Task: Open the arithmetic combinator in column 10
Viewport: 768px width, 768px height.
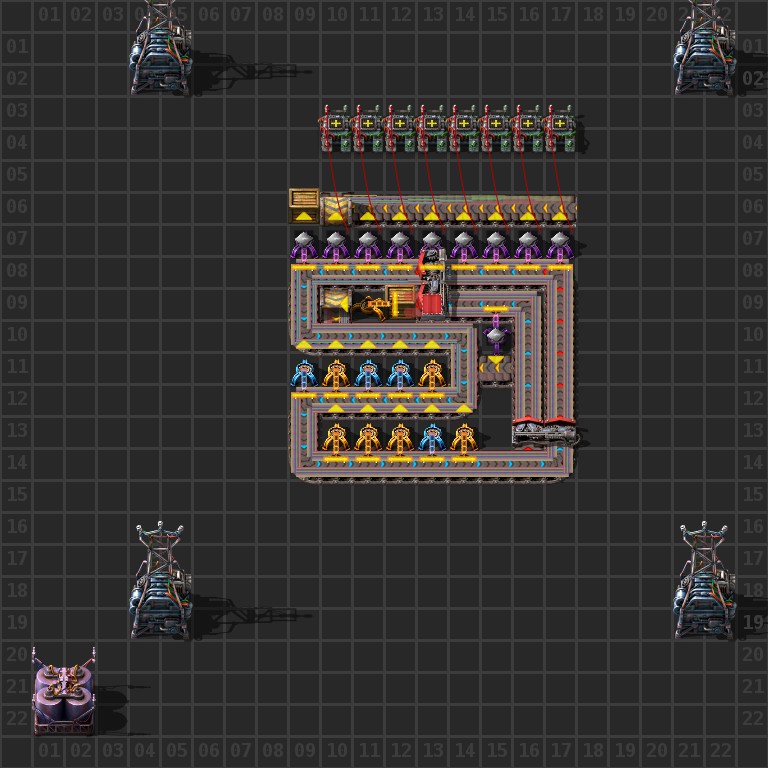Action: pyautogui.click(x=336, y=128)
